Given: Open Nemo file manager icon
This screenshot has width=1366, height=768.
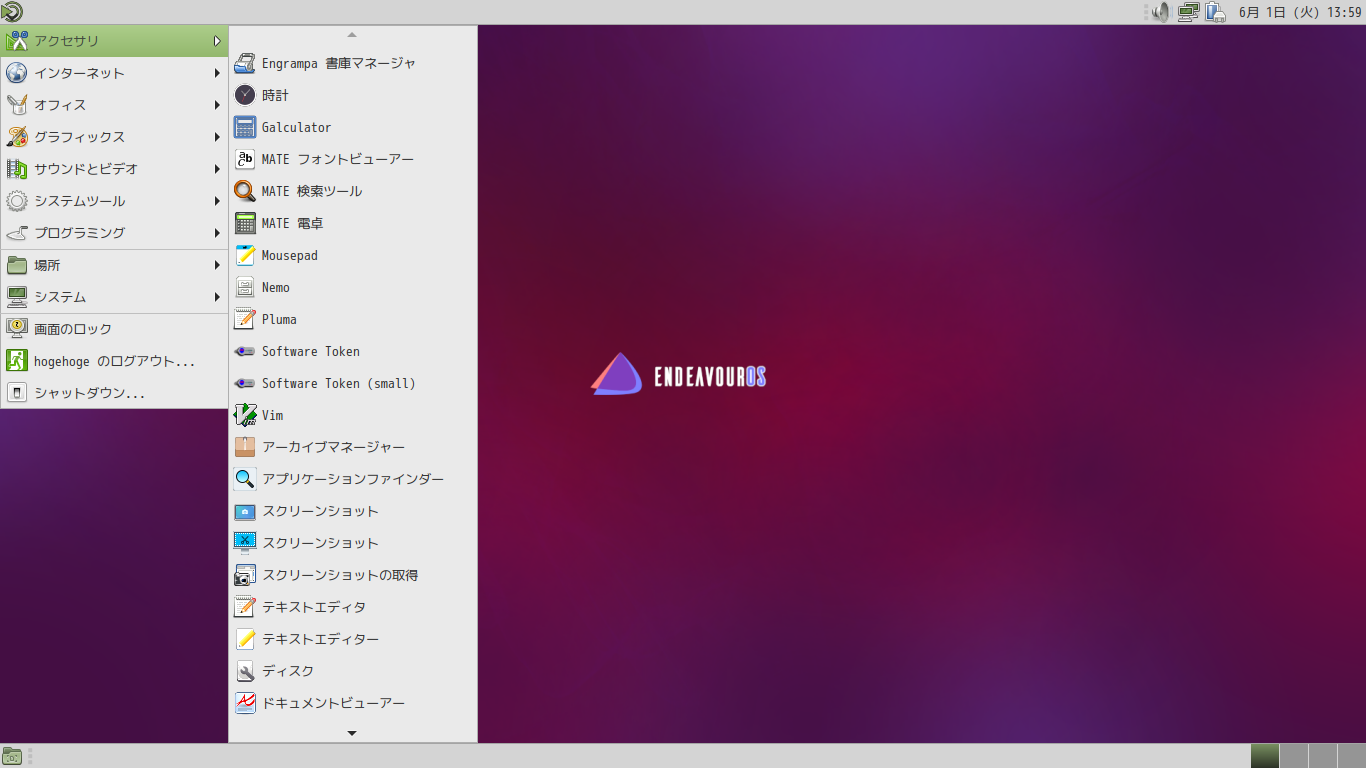Looking at the screenshot, I should (245, 287).
